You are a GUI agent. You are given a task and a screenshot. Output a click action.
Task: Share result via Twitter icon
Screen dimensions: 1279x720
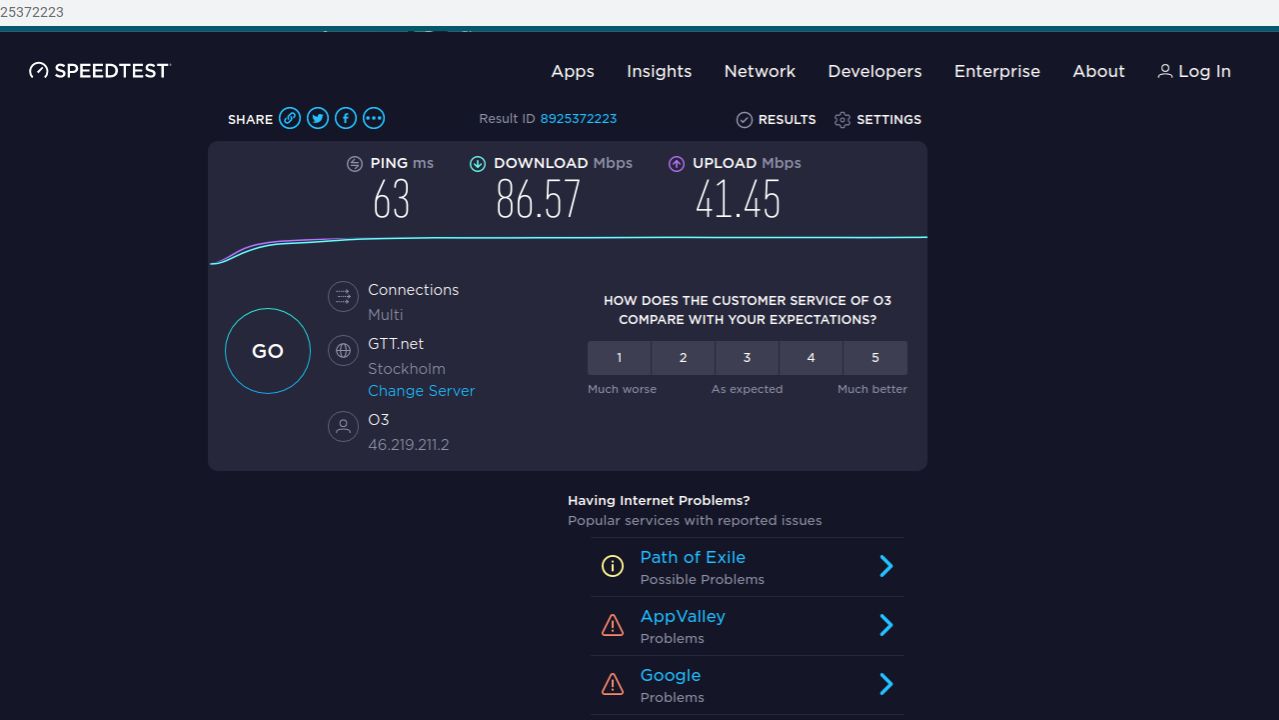point(318,118)
